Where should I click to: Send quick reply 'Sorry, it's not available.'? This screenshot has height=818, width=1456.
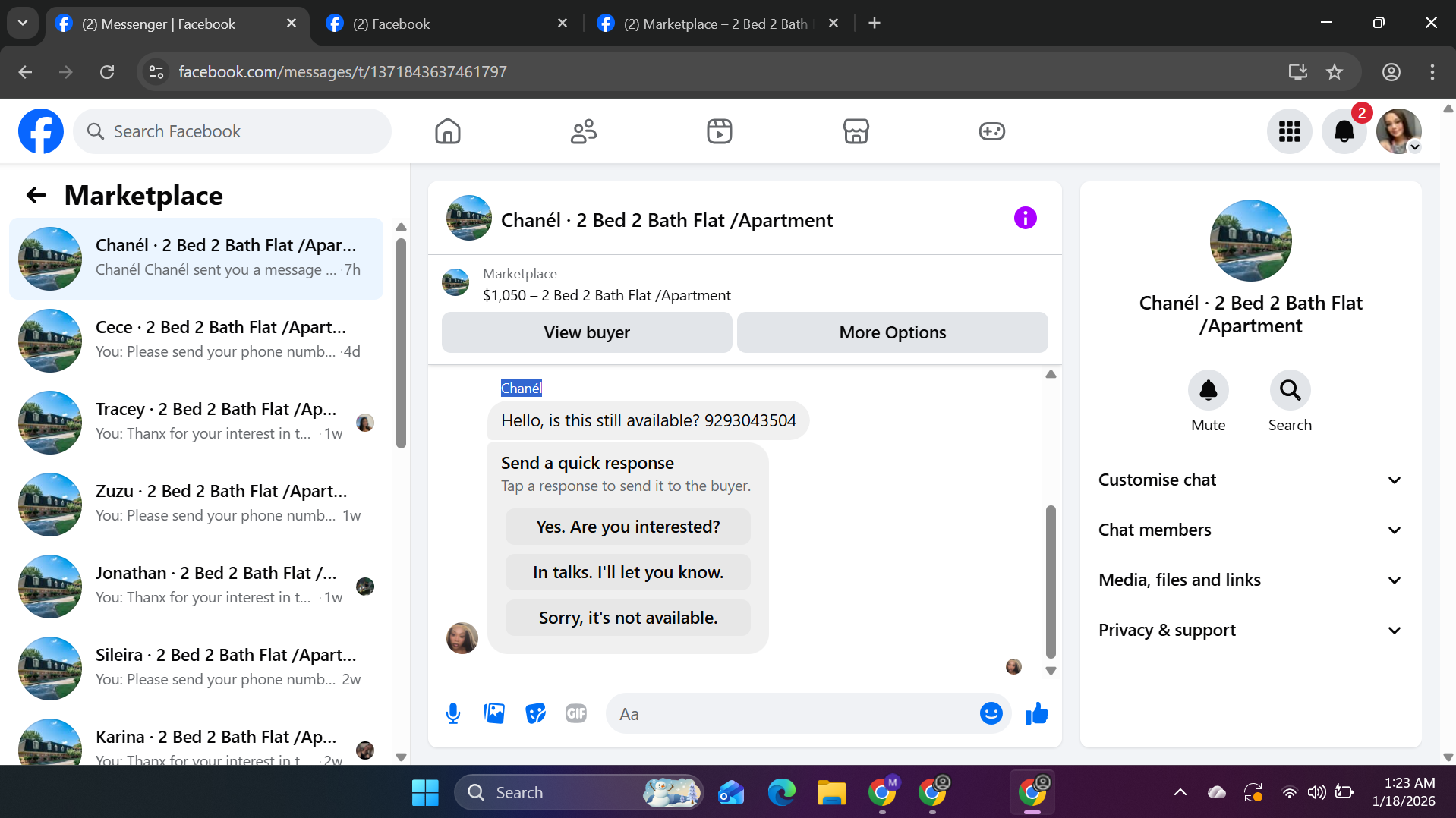coord(628,618)
